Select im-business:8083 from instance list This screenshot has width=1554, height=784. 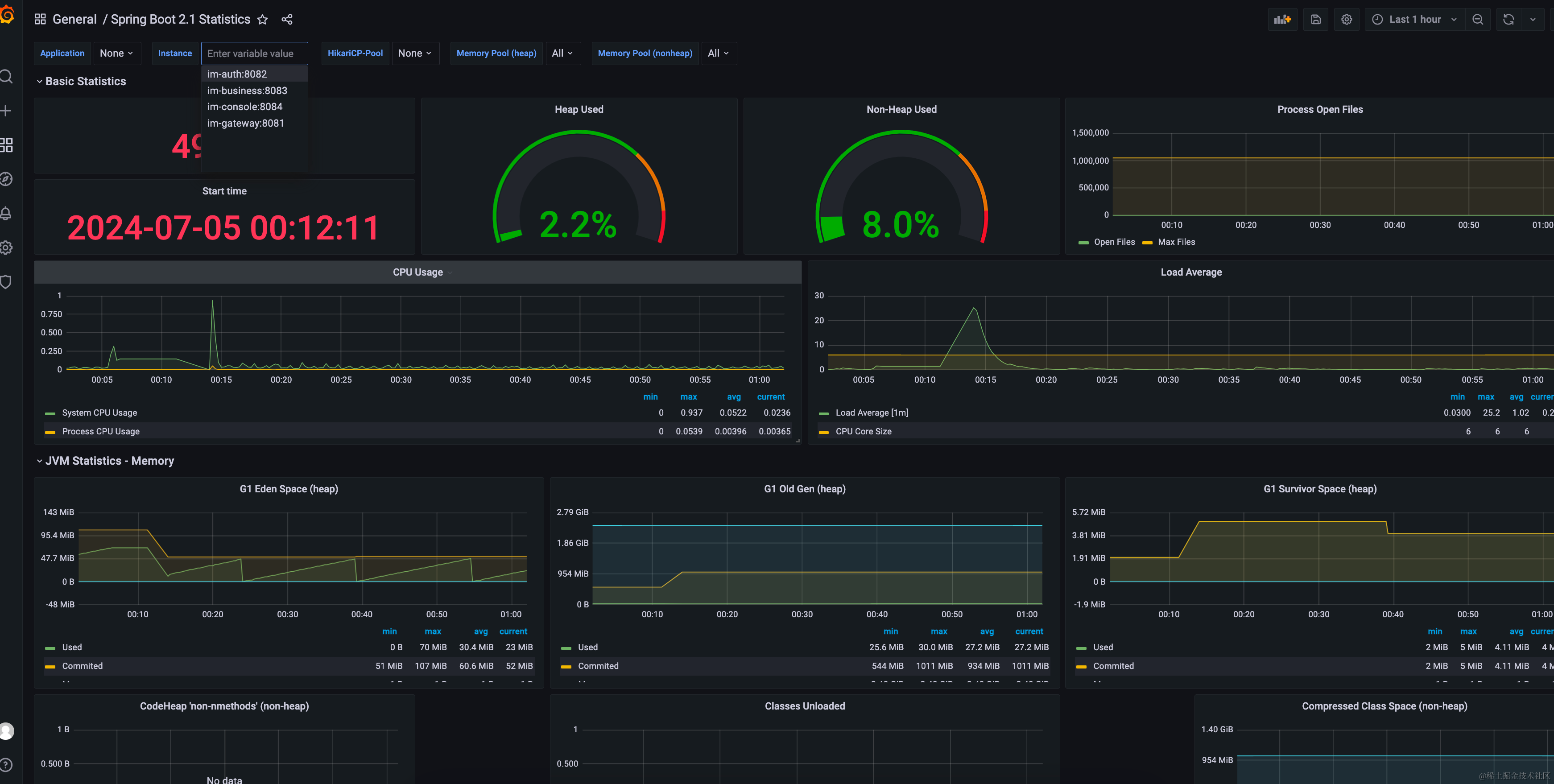254,91
